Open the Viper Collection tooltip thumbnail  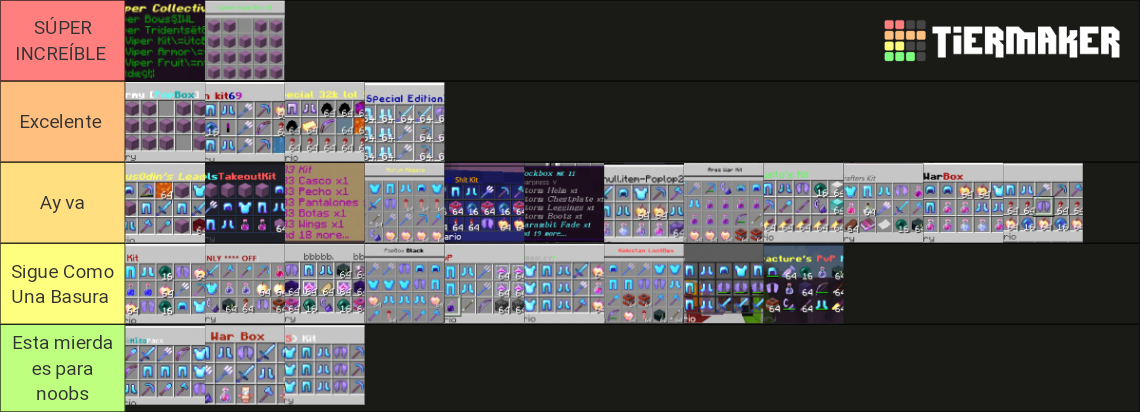[165, 41]
